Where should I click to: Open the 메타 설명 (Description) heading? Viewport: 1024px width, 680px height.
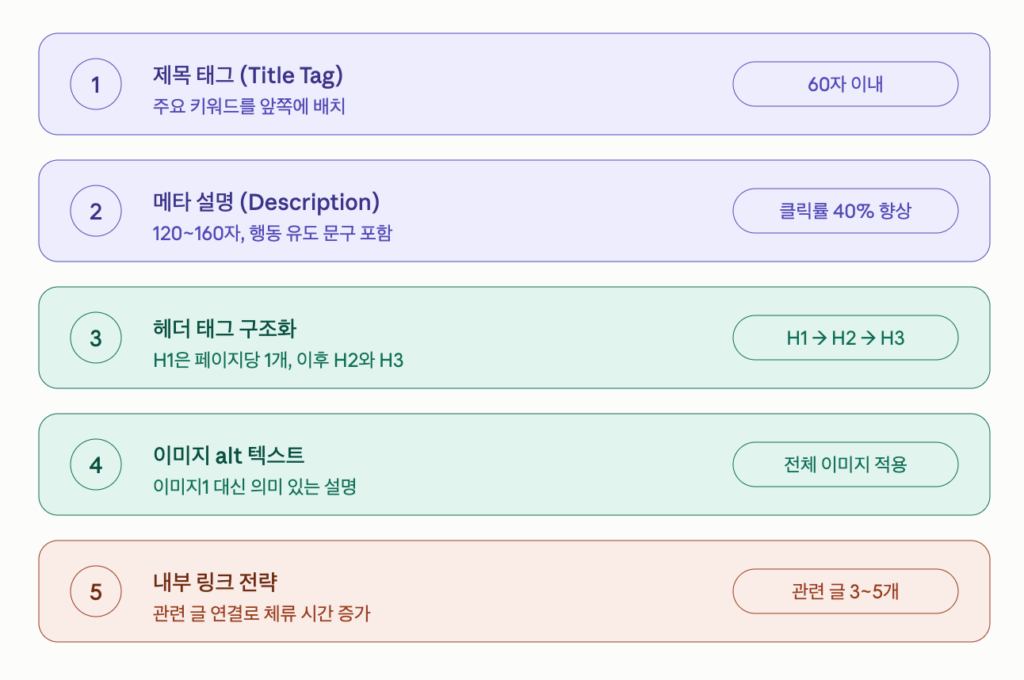coord(266,202)
